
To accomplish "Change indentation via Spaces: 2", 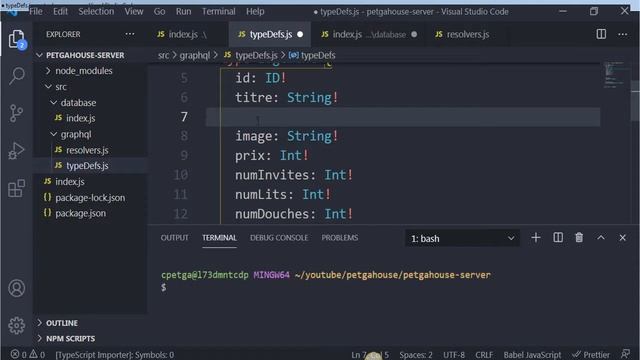I will (x=416, y=354).
